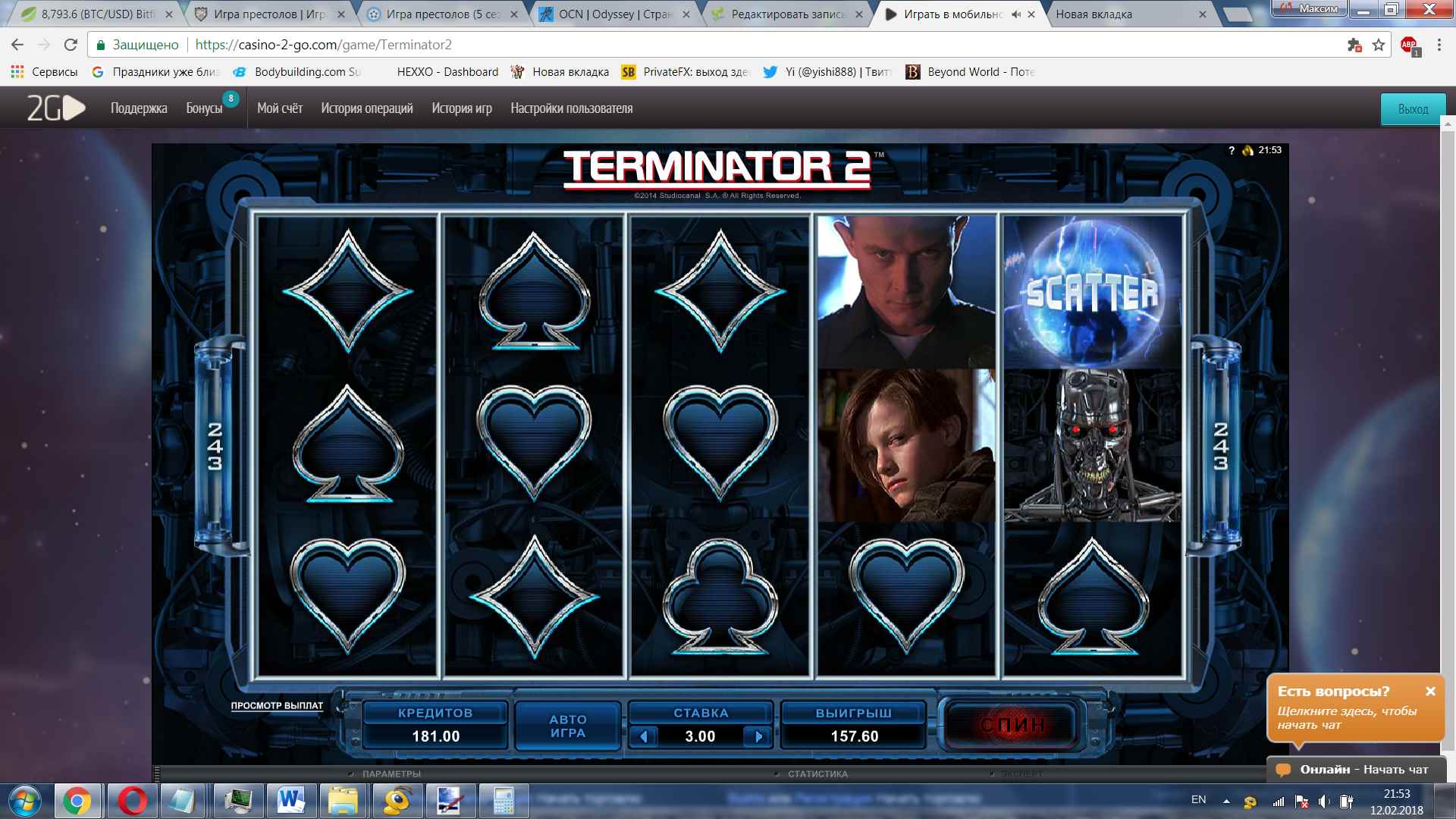Click the game help question mark icon
The image size is (1456, 819).
[x=1232, y=150]
